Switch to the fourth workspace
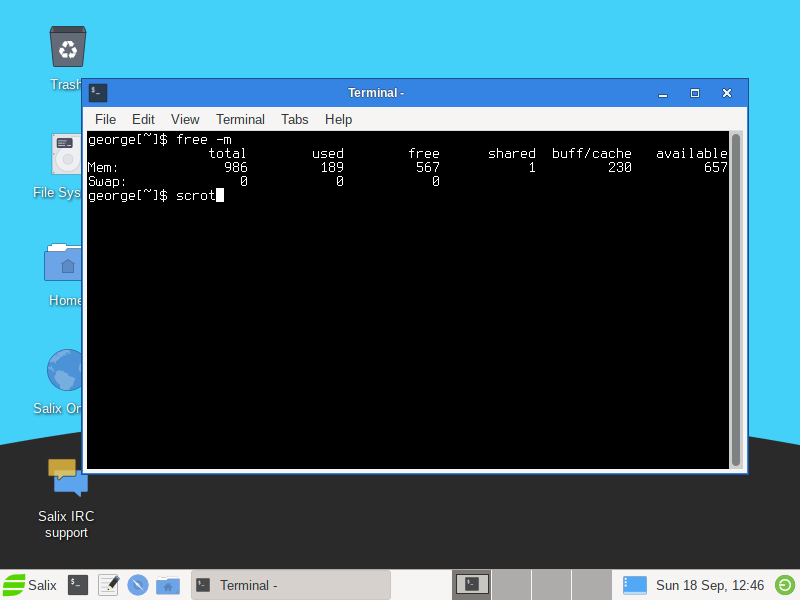800x600 pixels. coord(591,585)
